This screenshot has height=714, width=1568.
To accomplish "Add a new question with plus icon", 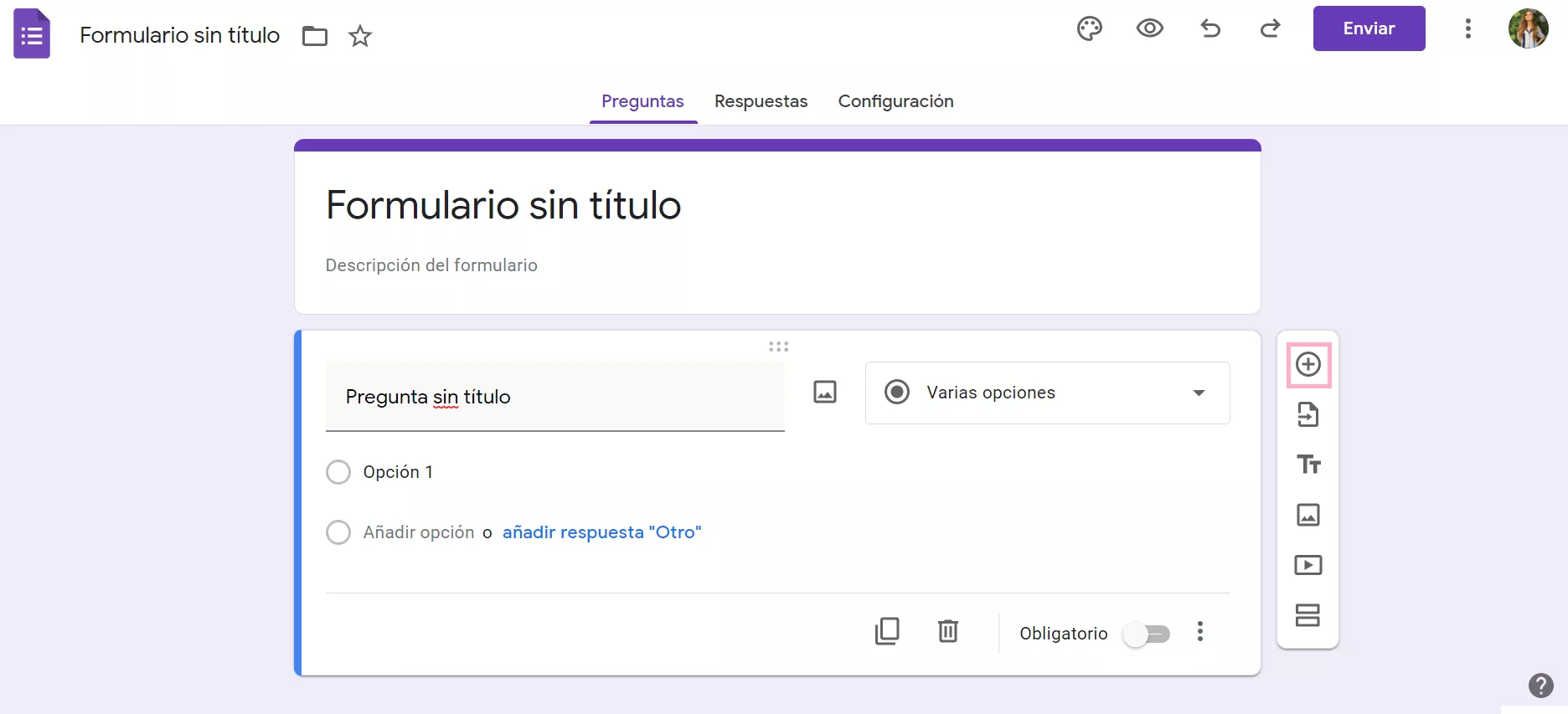I will (x=1308, y=364).
